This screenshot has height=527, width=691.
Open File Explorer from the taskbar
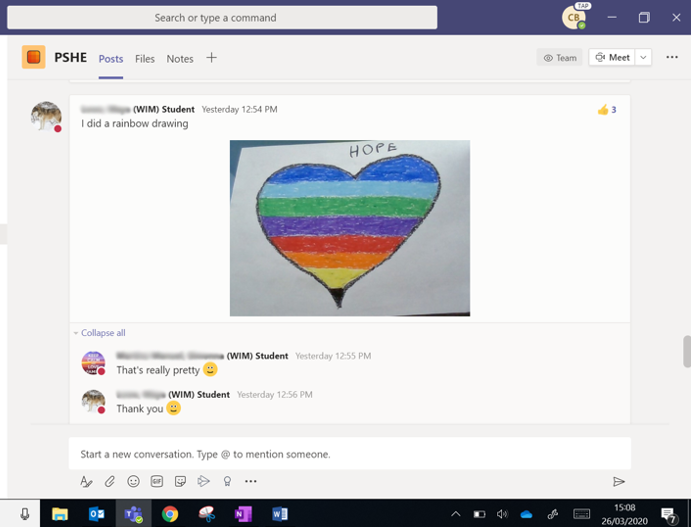pyautogui.click(x=60, y=514)
